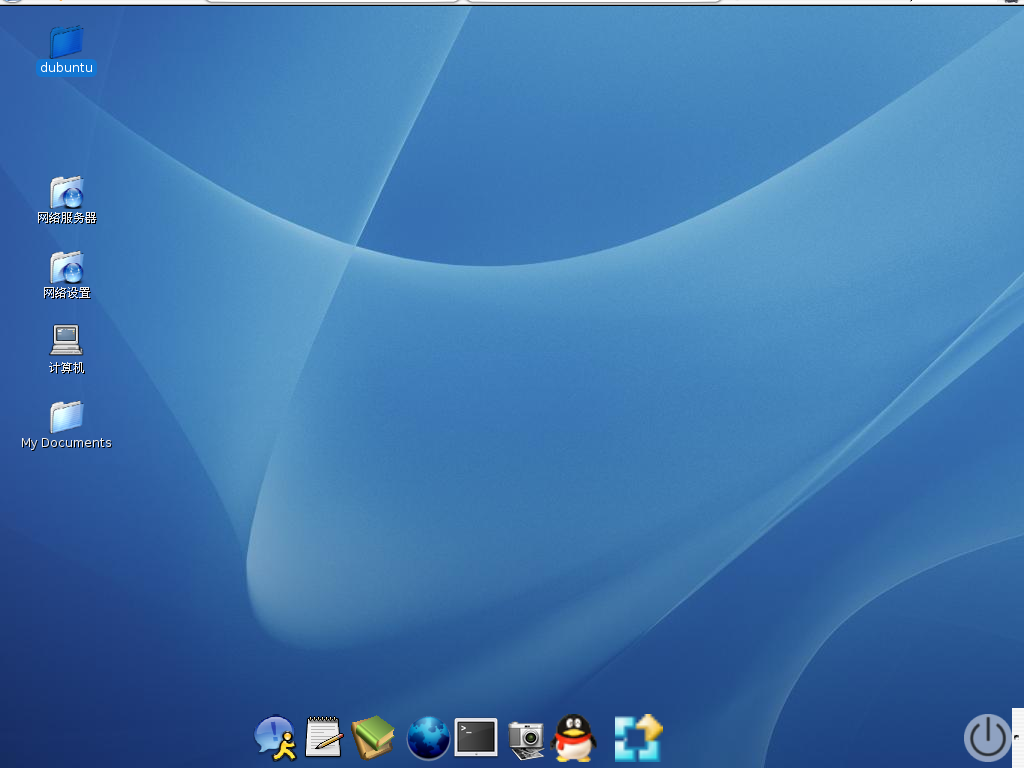Open the notepad text editor in dock
This screenshot has height=768, width=1024.
[x=324, y=737]
